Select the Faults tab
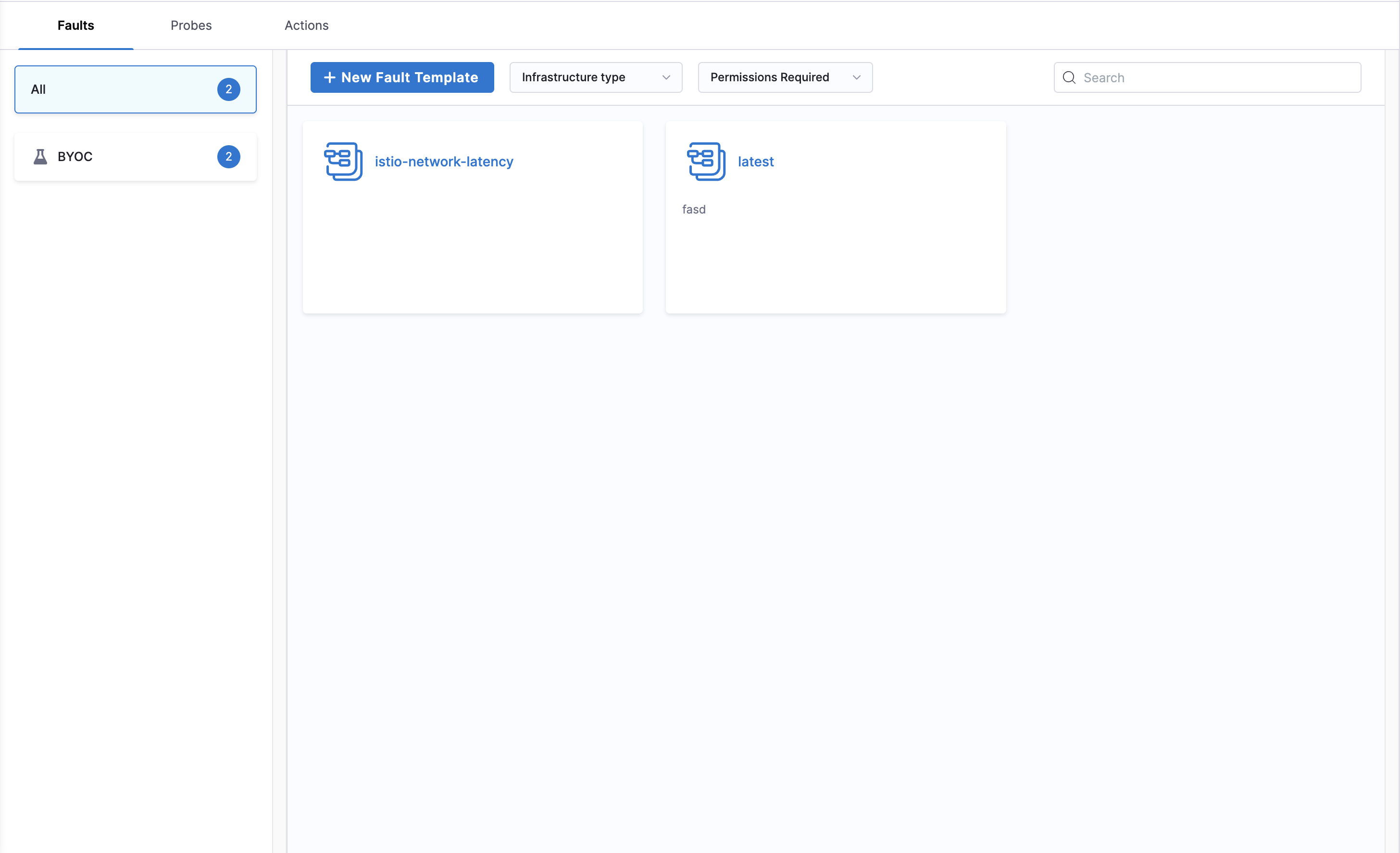 75,25
